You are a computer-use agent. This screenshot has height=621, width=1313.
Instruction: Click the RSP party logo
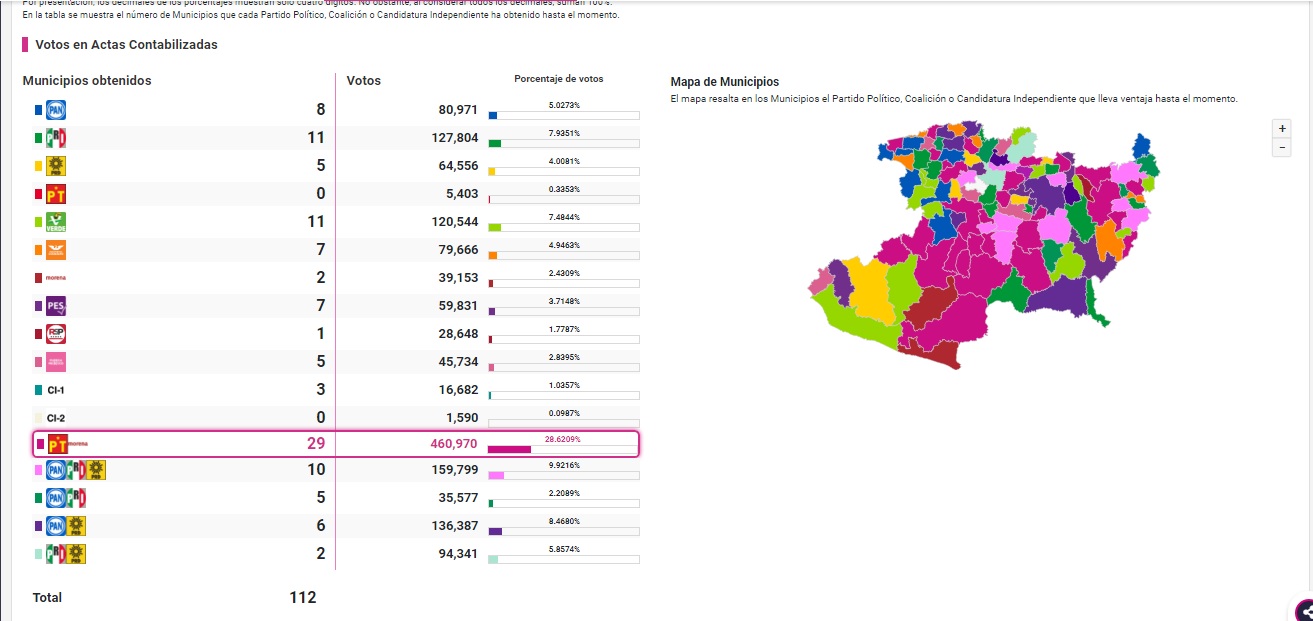tap(56, 334)
